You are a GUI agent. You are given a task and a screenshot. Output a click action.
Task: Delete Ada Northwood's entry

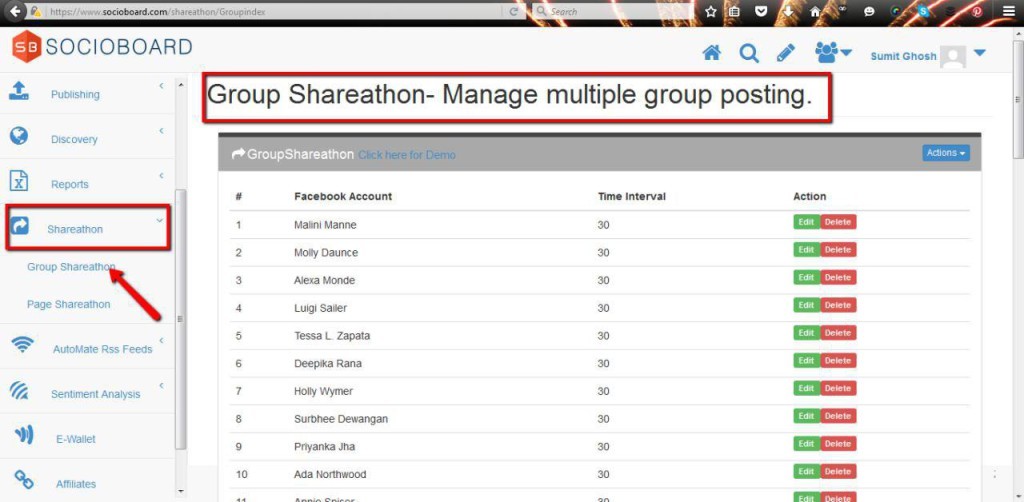pos(838,471)
